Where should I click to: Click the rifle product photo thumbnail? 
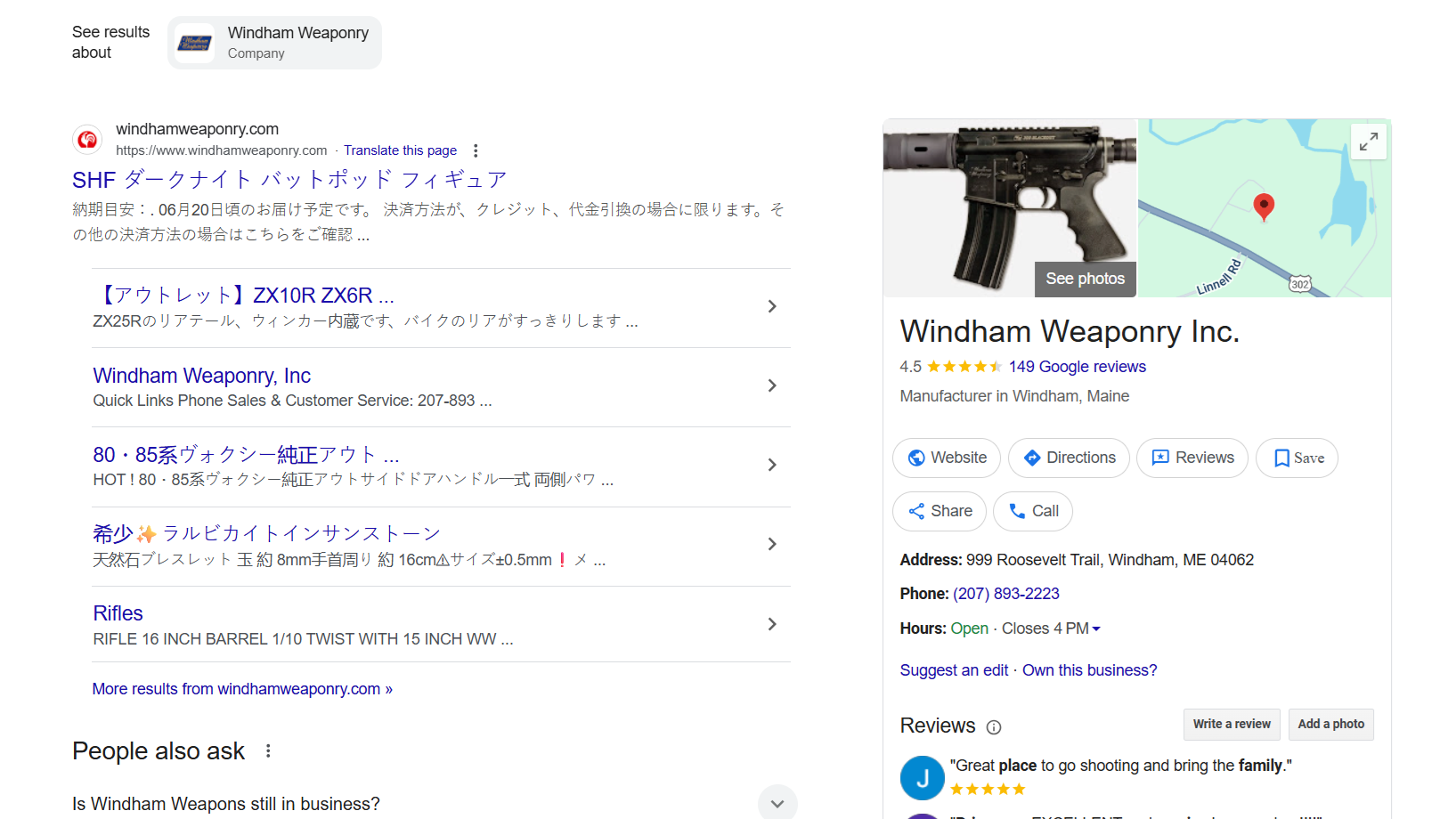[1010, 207]
